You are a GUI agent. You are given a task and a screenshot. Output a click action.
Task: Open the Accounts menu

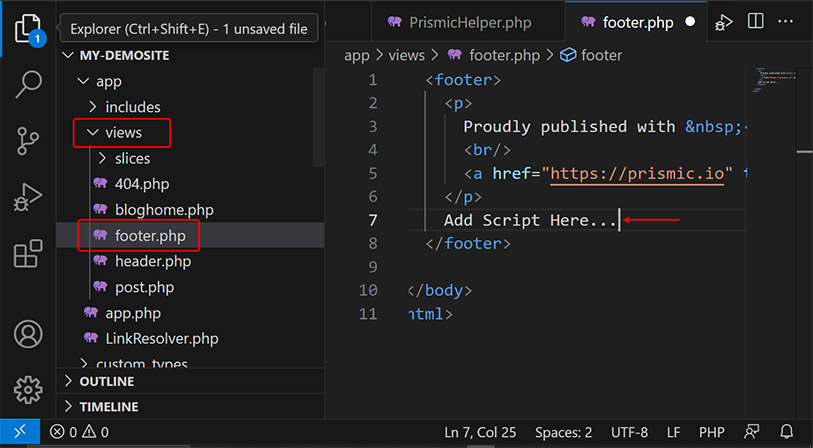point(28,334)
